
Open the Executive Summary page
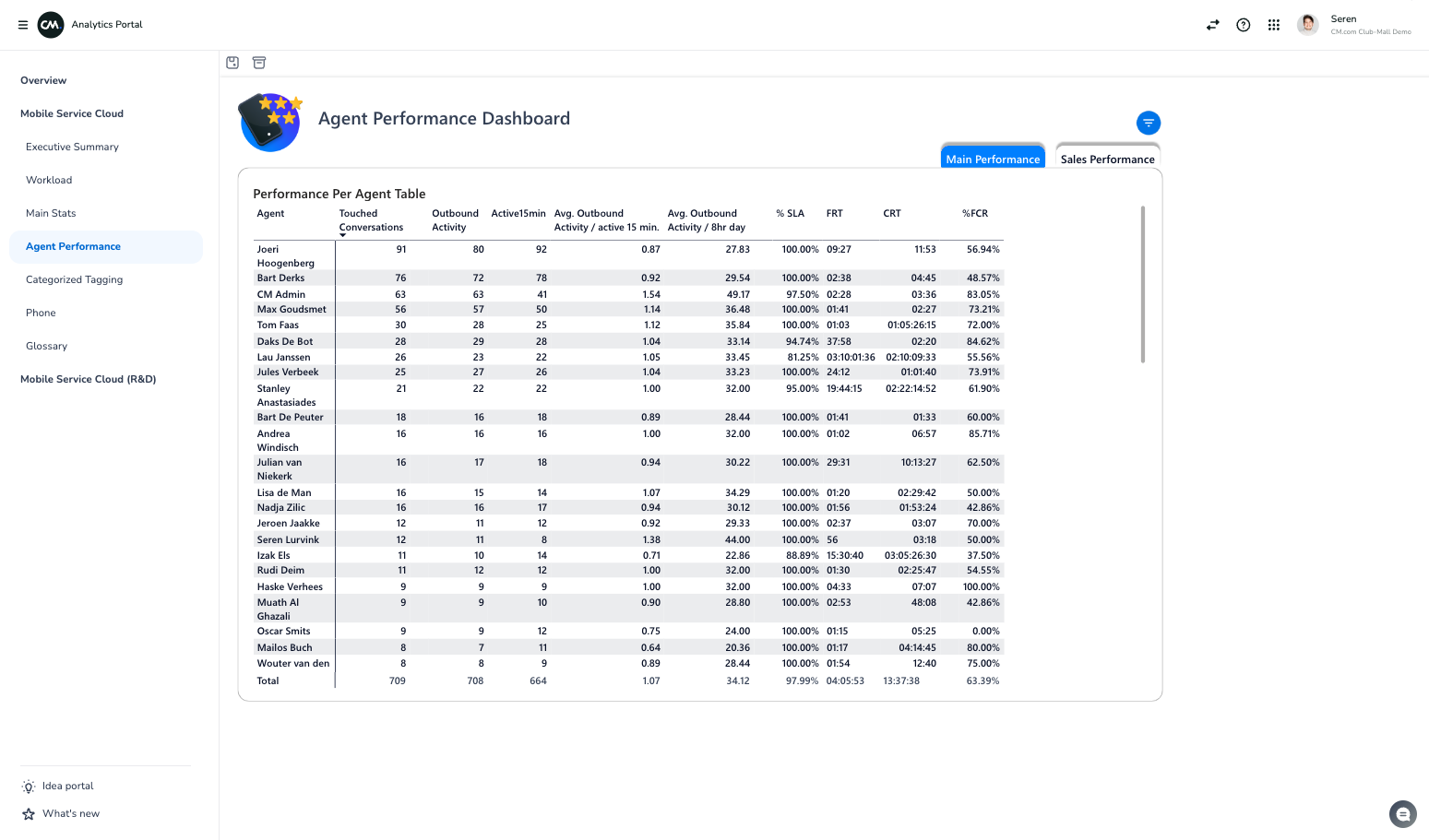tap(71, 146)
